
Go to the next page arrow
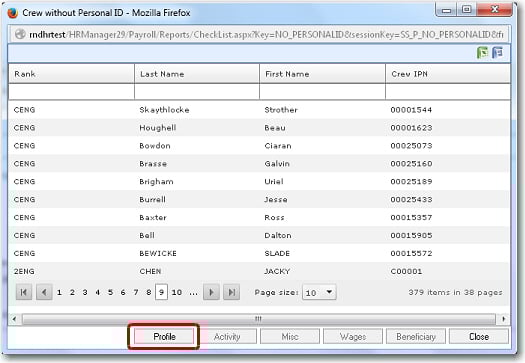[211, 292]
